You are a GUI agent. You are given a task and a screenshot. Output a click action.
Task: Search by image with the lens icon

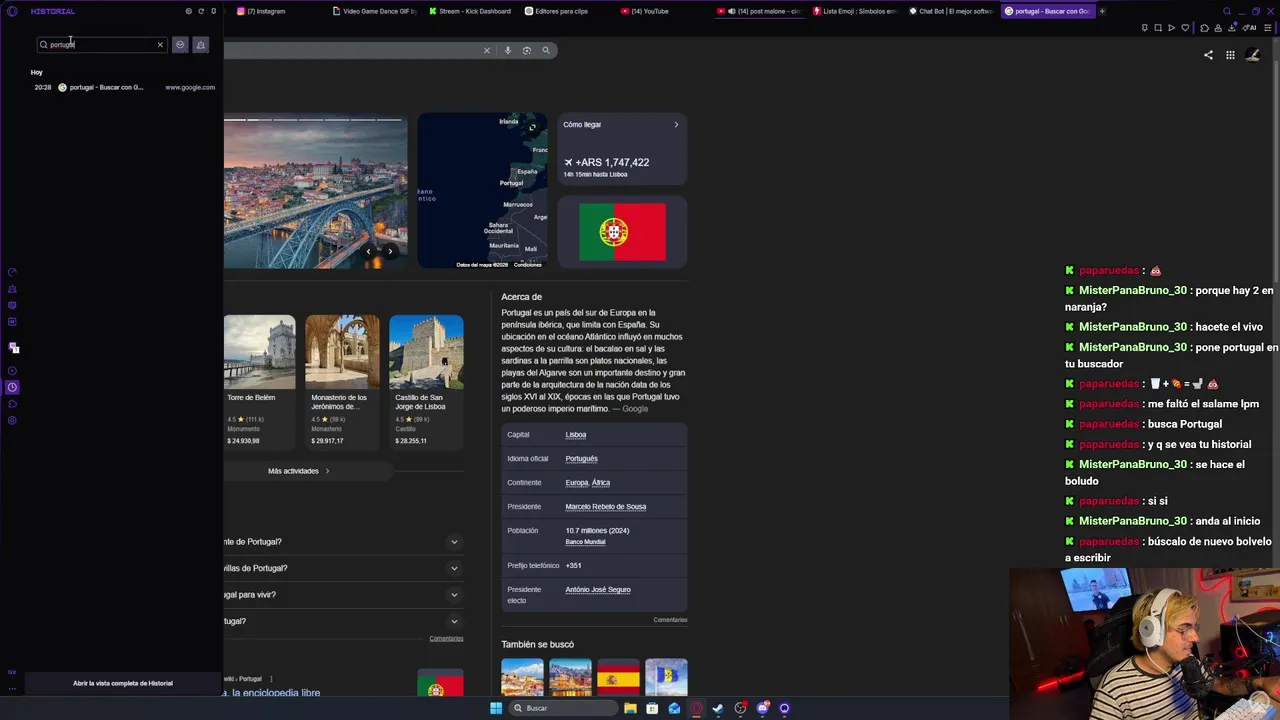pos(527,50)
